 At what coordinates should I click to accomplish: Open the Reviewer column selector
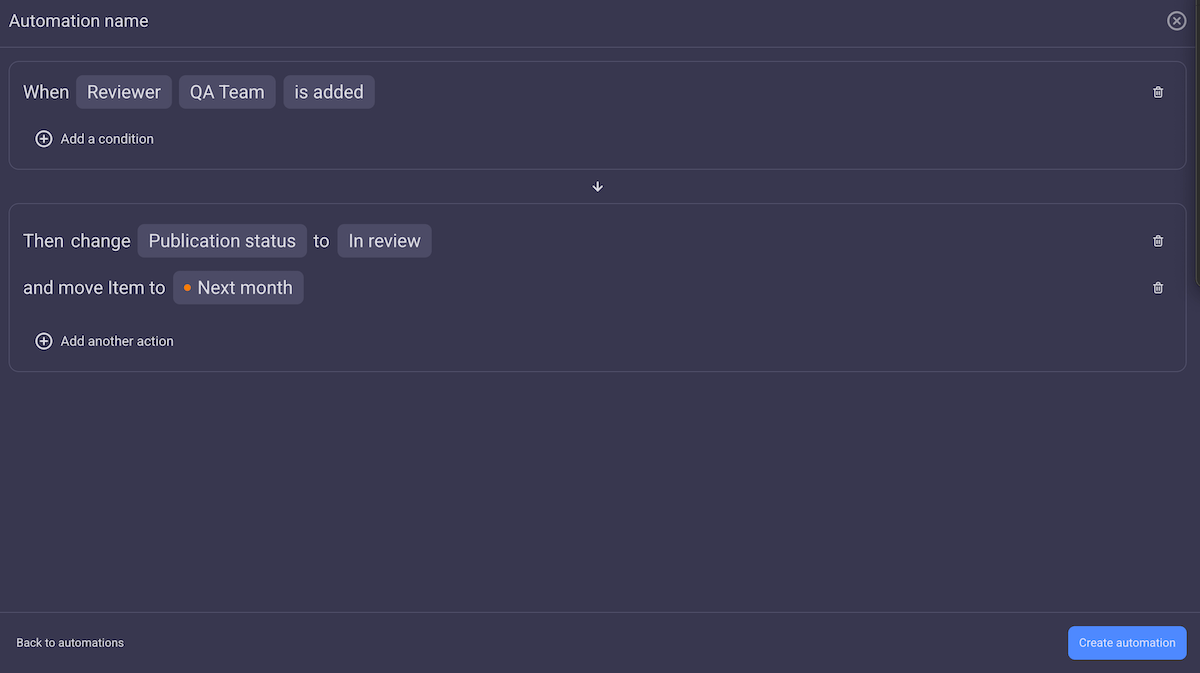[x=123, y=91]
